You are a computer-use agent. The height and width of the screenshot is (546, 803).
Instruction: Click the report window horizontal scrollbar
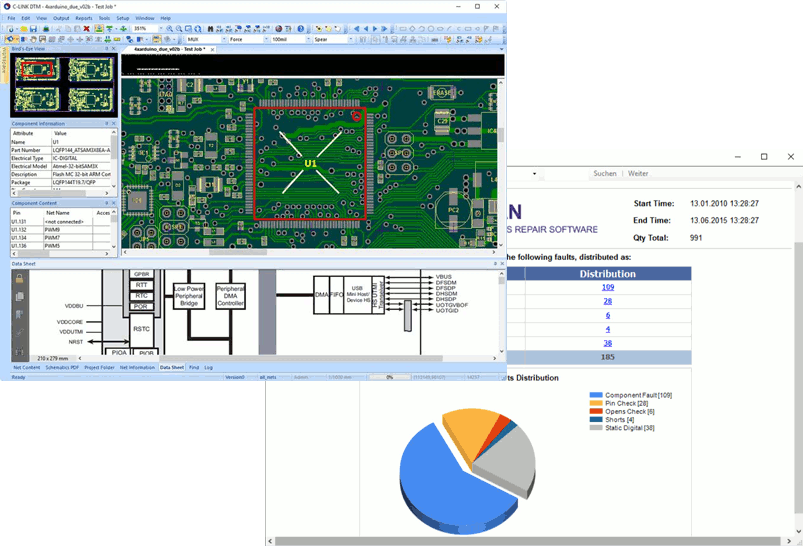[527, 541]
